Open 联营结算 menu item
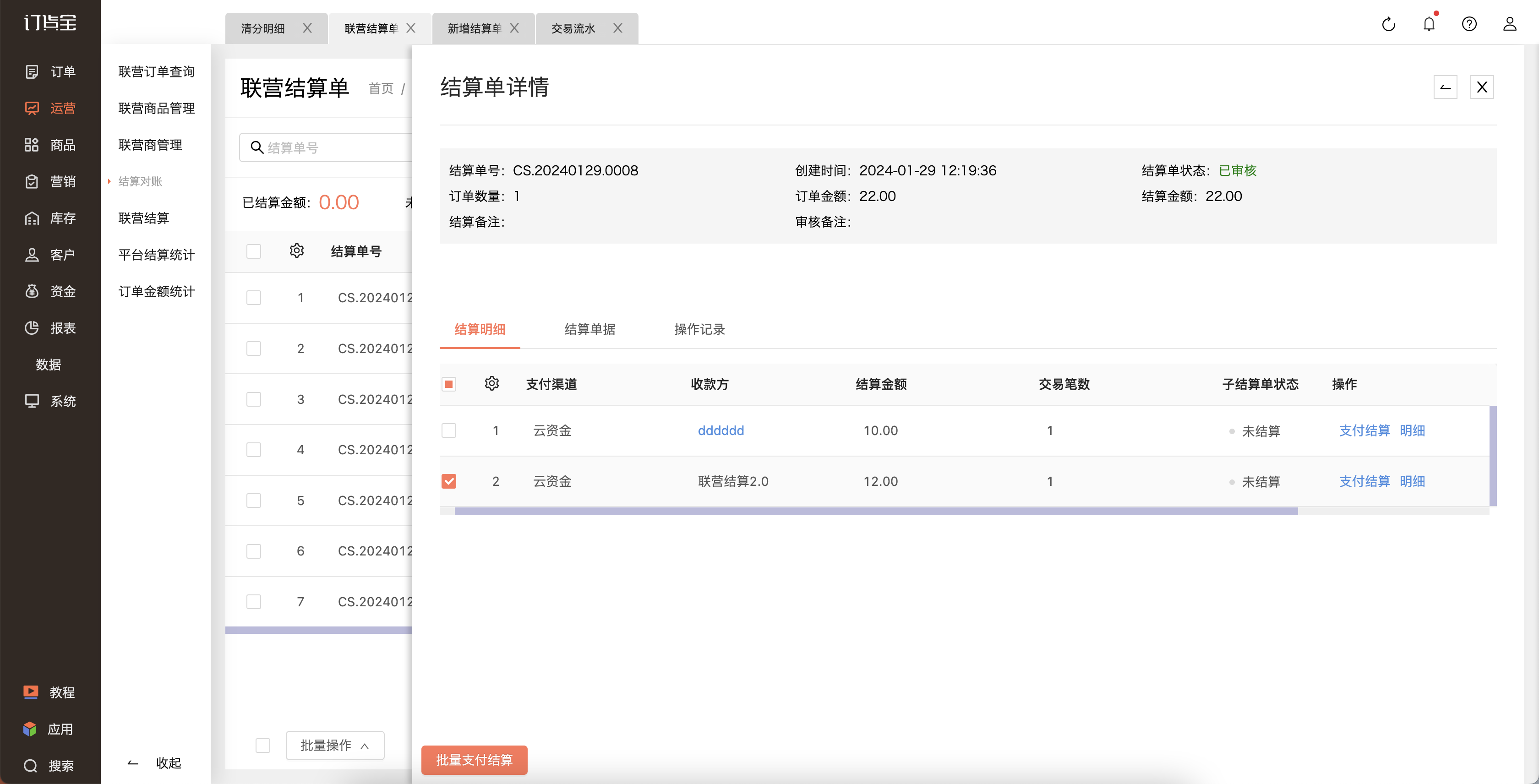Viewport: 1539px width, 784px height. click(x=144, y=218)
